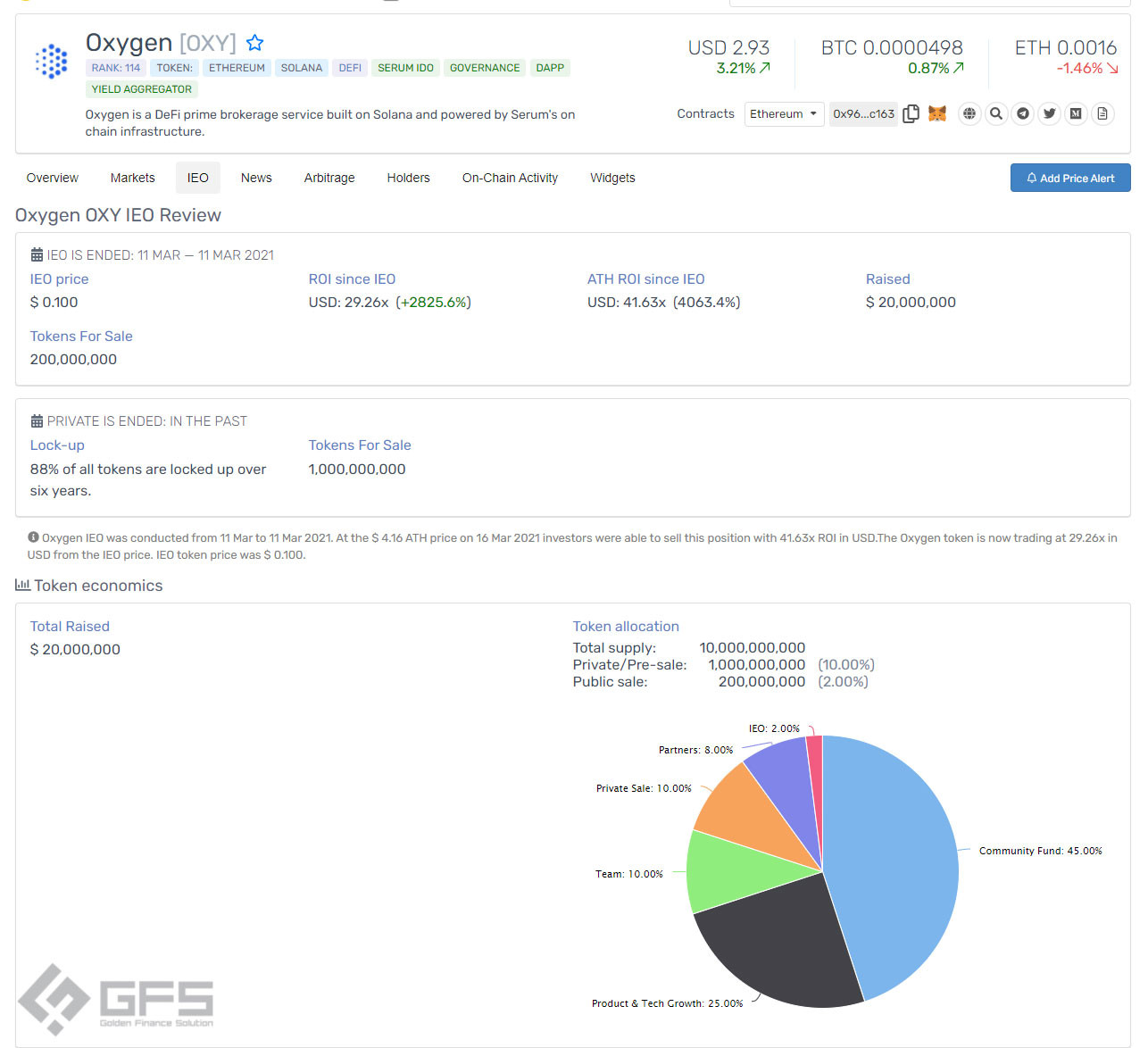The width and height of the screenshot is (1148, 1048).
Task: Click the USD 2.93 price
Action: (728, 47)
